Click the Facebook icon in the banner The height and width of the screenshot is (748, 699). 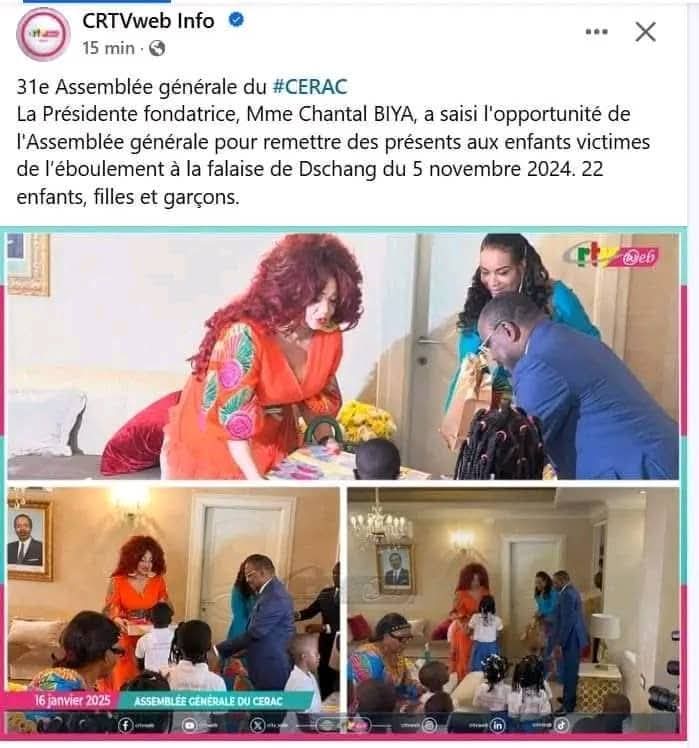tap(125, 725)
